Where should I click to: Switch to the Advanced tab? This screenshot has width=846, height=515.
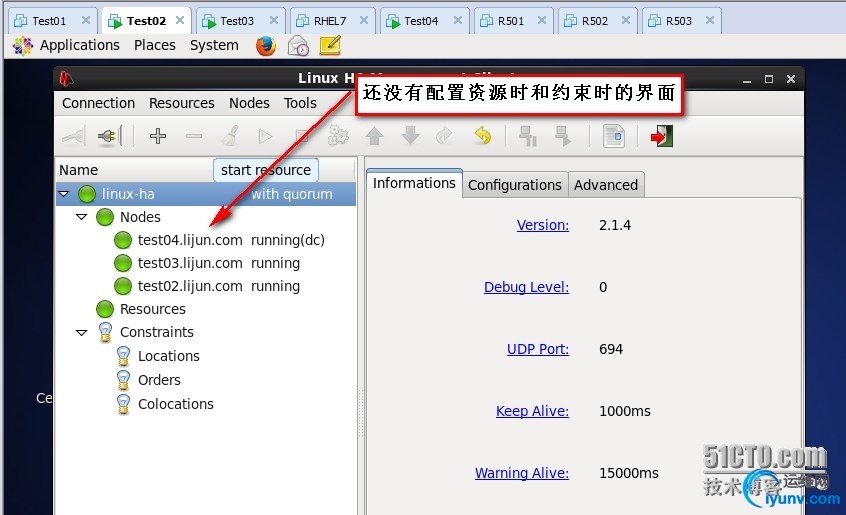[606, 185]
